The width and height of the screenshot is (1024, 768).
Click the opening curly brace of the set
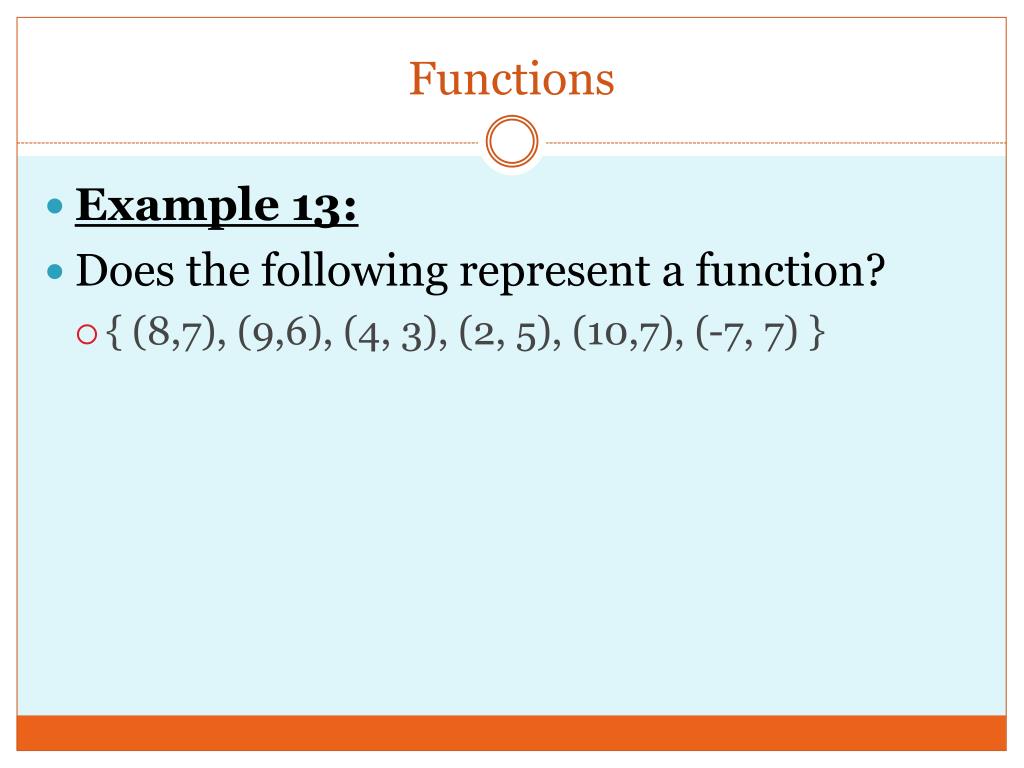point(114,333)
